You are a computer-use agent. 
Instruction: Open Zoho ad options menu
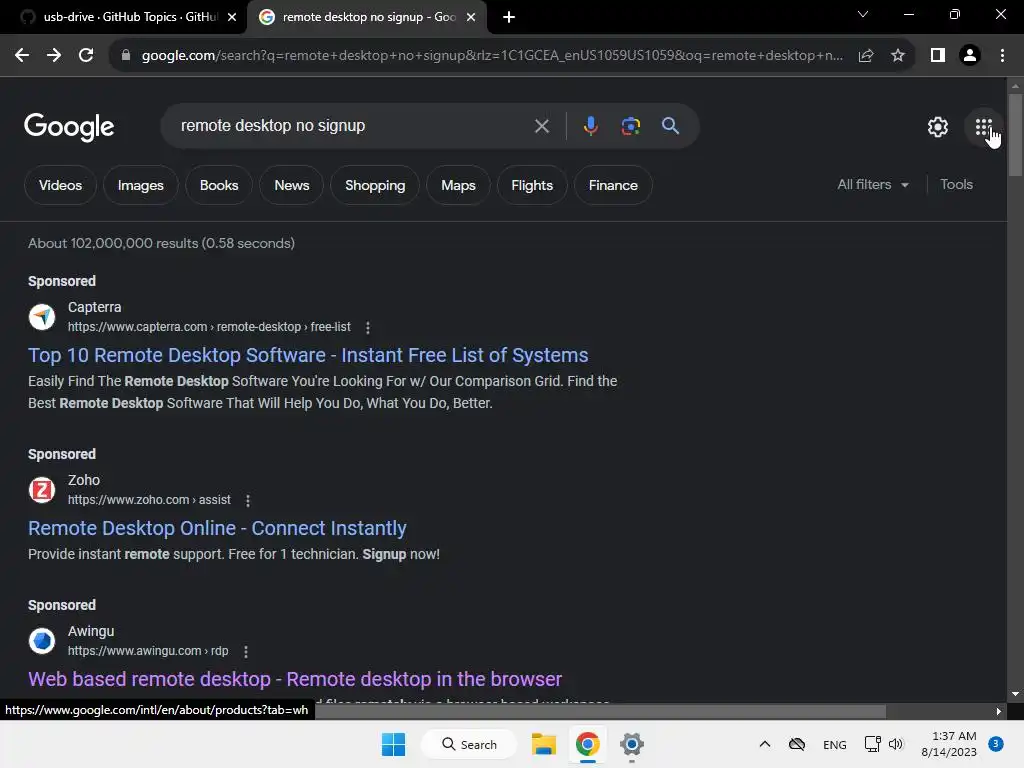click(248, 500)
